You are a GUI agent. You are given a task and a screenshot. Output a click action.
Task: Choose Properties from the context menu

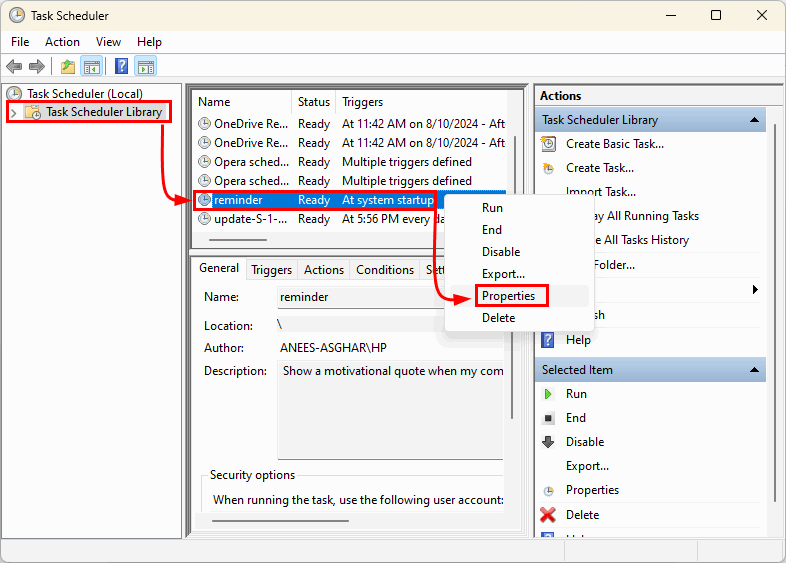pyautogui.click(x=508, y=296)
